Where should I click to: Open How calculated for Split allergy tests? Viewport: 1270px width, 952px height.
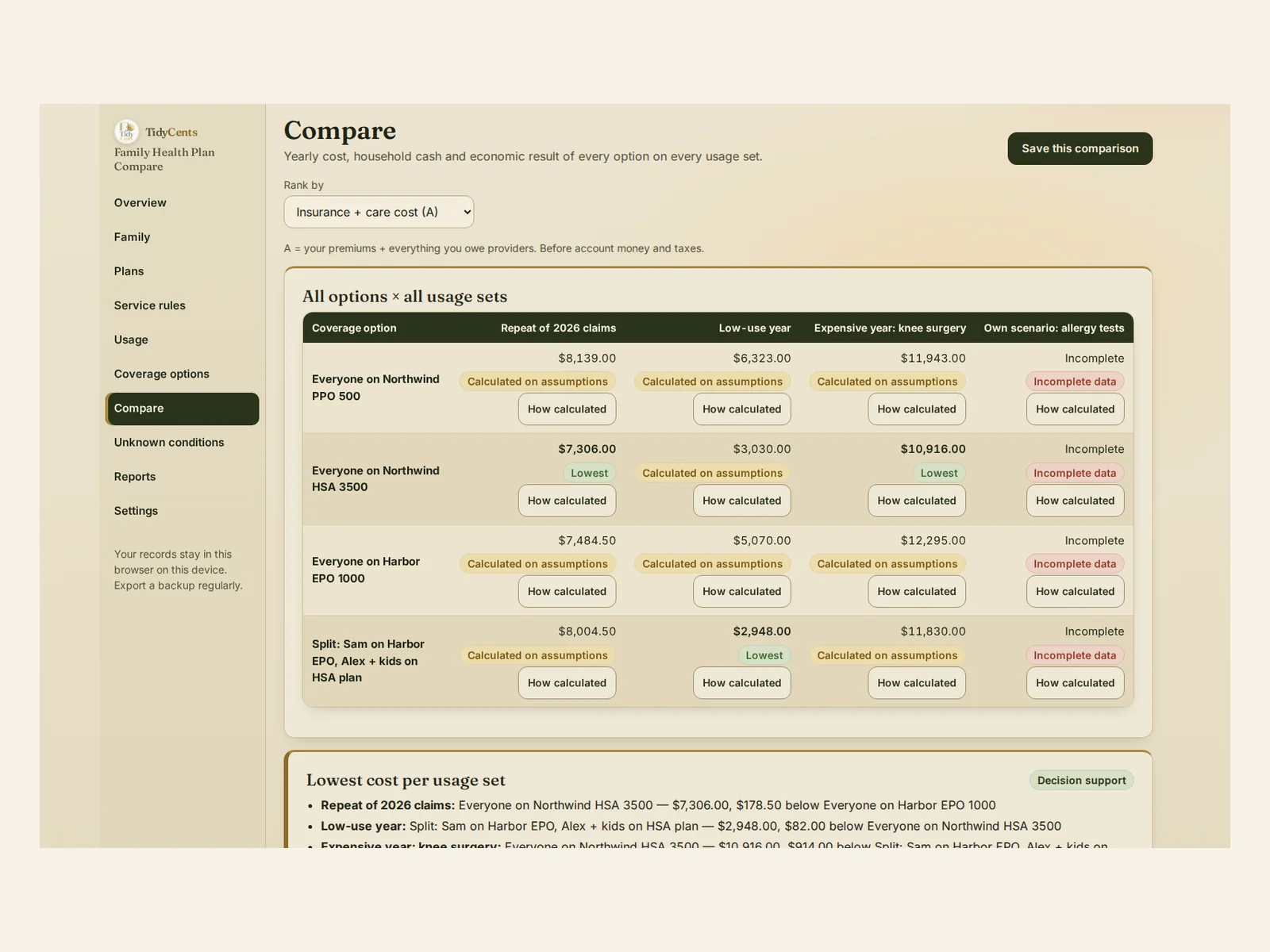[x=1075, y=683]
